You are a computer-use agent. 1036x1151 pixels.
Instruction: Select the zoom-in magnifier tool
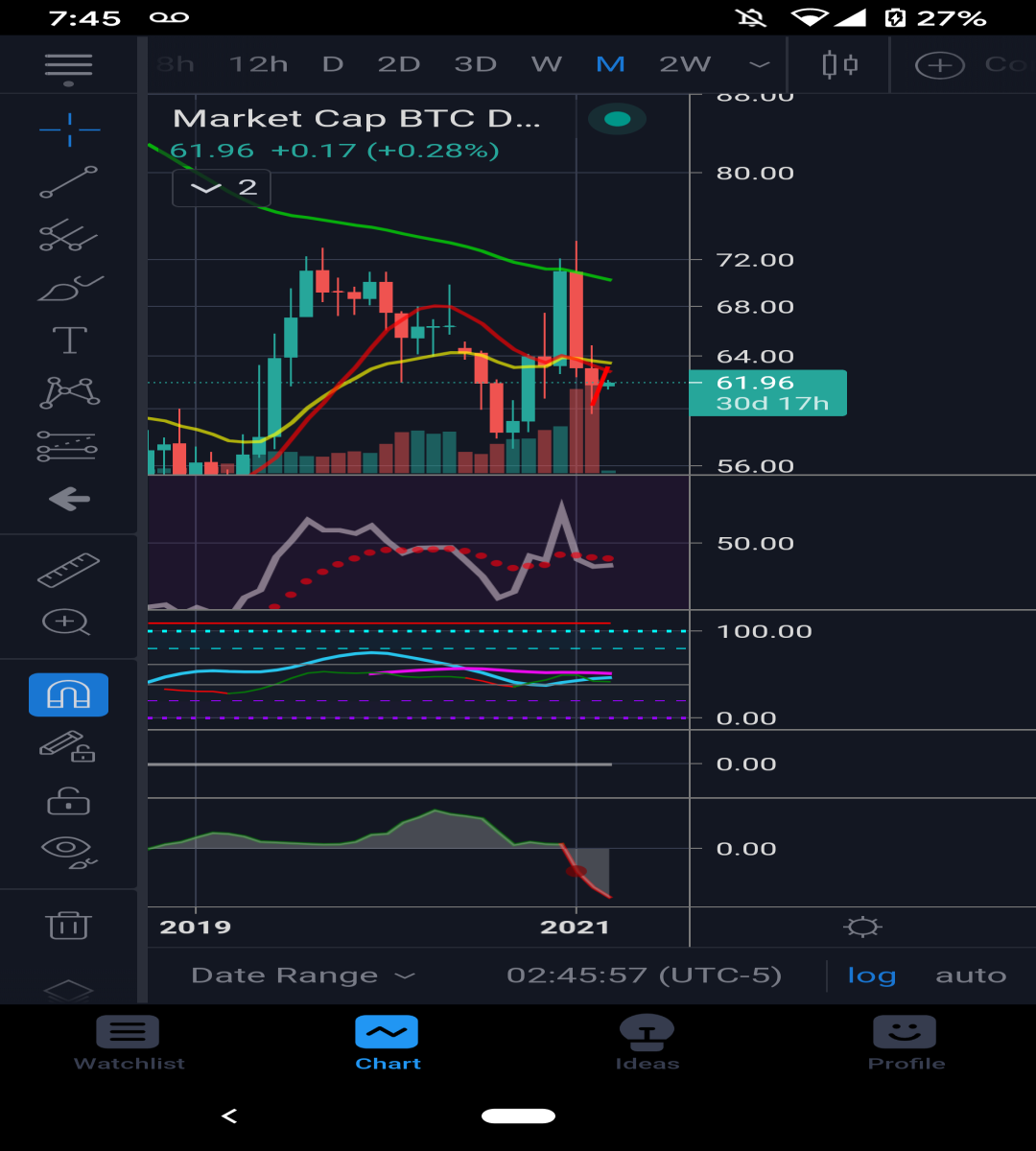coord(65,622)
